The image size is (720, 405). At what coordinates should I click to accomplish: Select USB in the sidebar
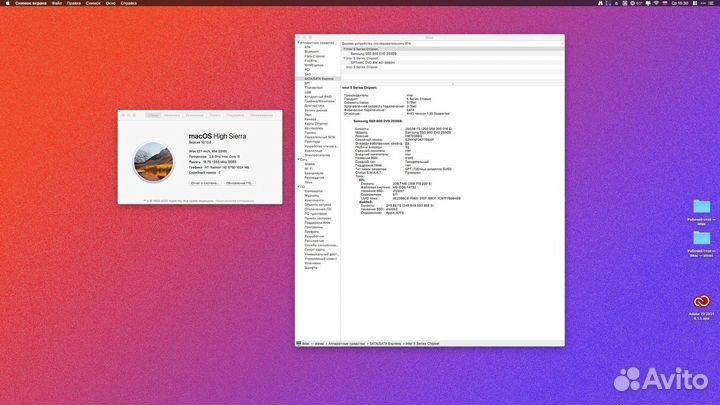coord(307,92)
